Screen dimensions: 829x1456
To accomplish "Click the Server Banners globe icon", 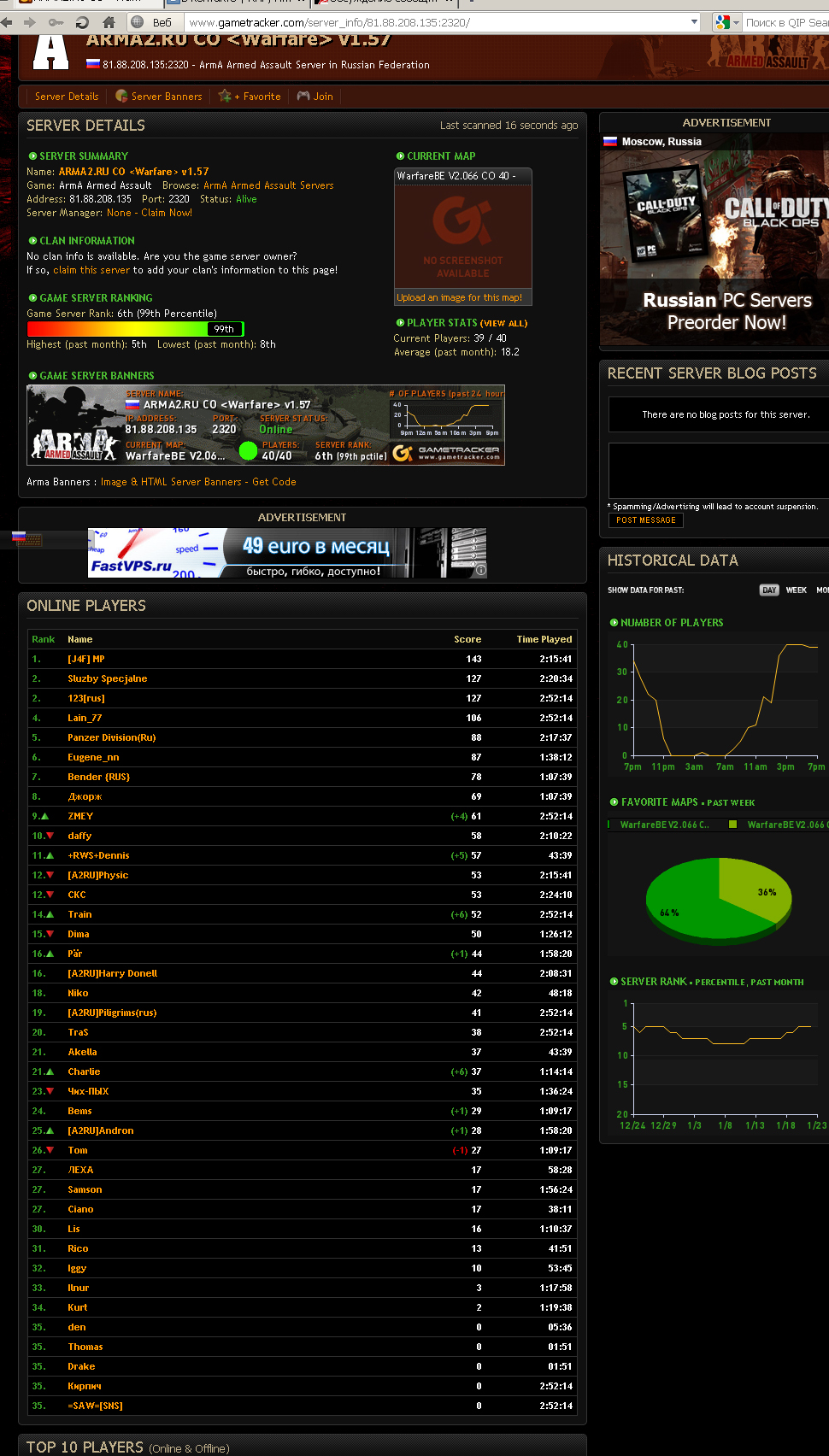I will coord(121,96).
